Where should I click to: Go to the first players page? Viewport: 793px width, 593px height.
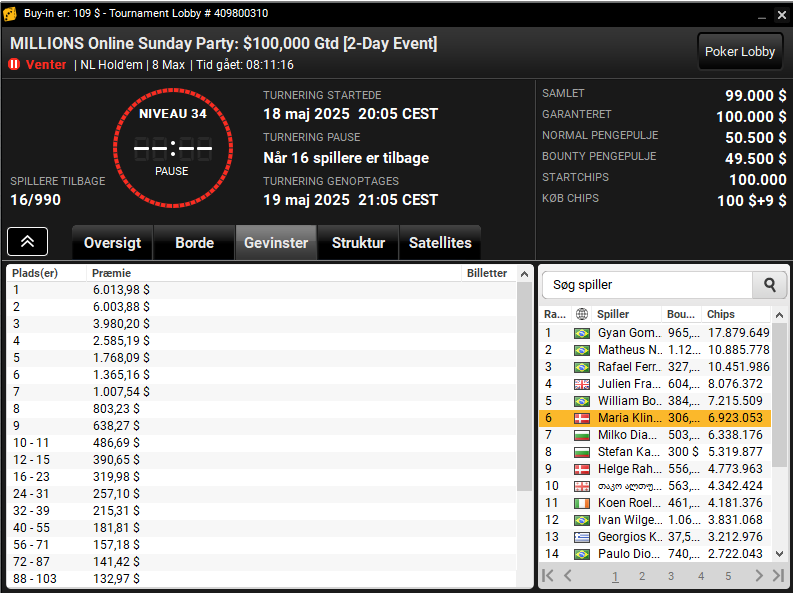tap(548, 575)
